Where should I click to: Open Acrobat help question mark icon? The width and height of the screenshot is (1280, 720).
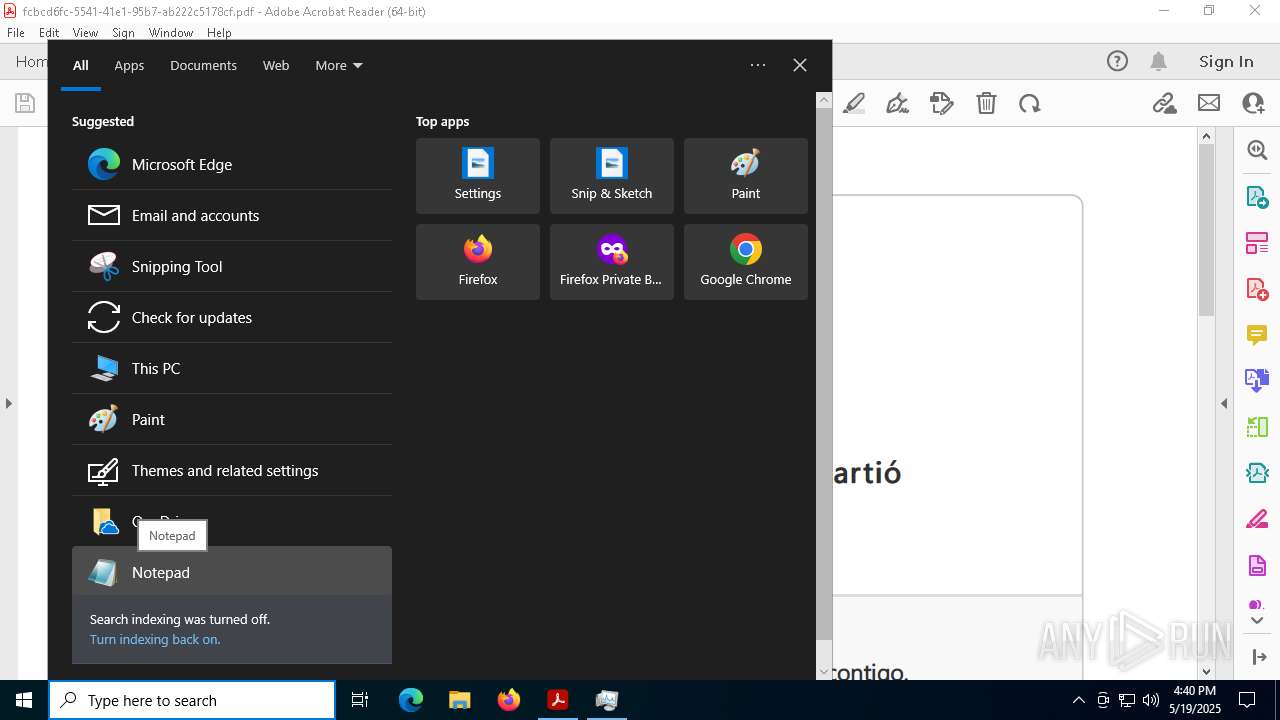tap(1118, 62)
